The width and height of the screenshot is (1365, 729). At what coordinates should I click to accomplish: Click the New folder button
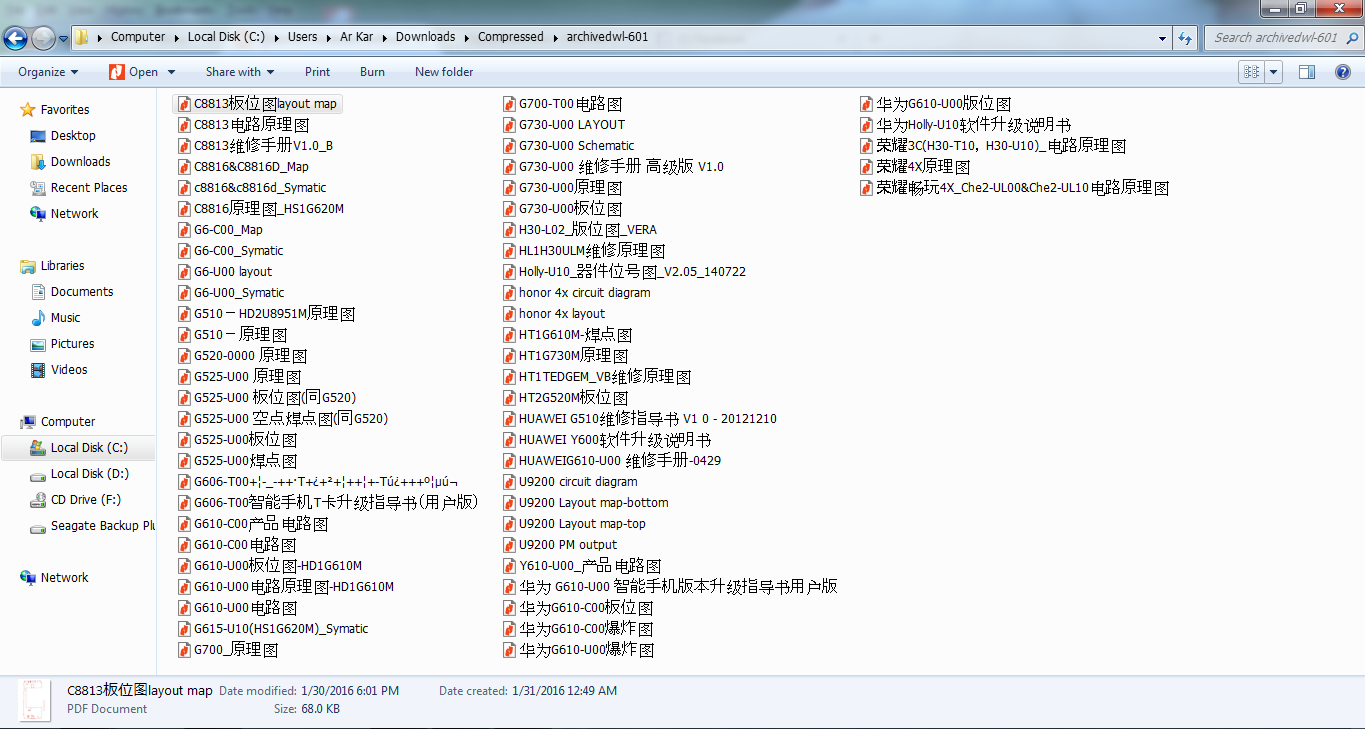coord(443,71)
